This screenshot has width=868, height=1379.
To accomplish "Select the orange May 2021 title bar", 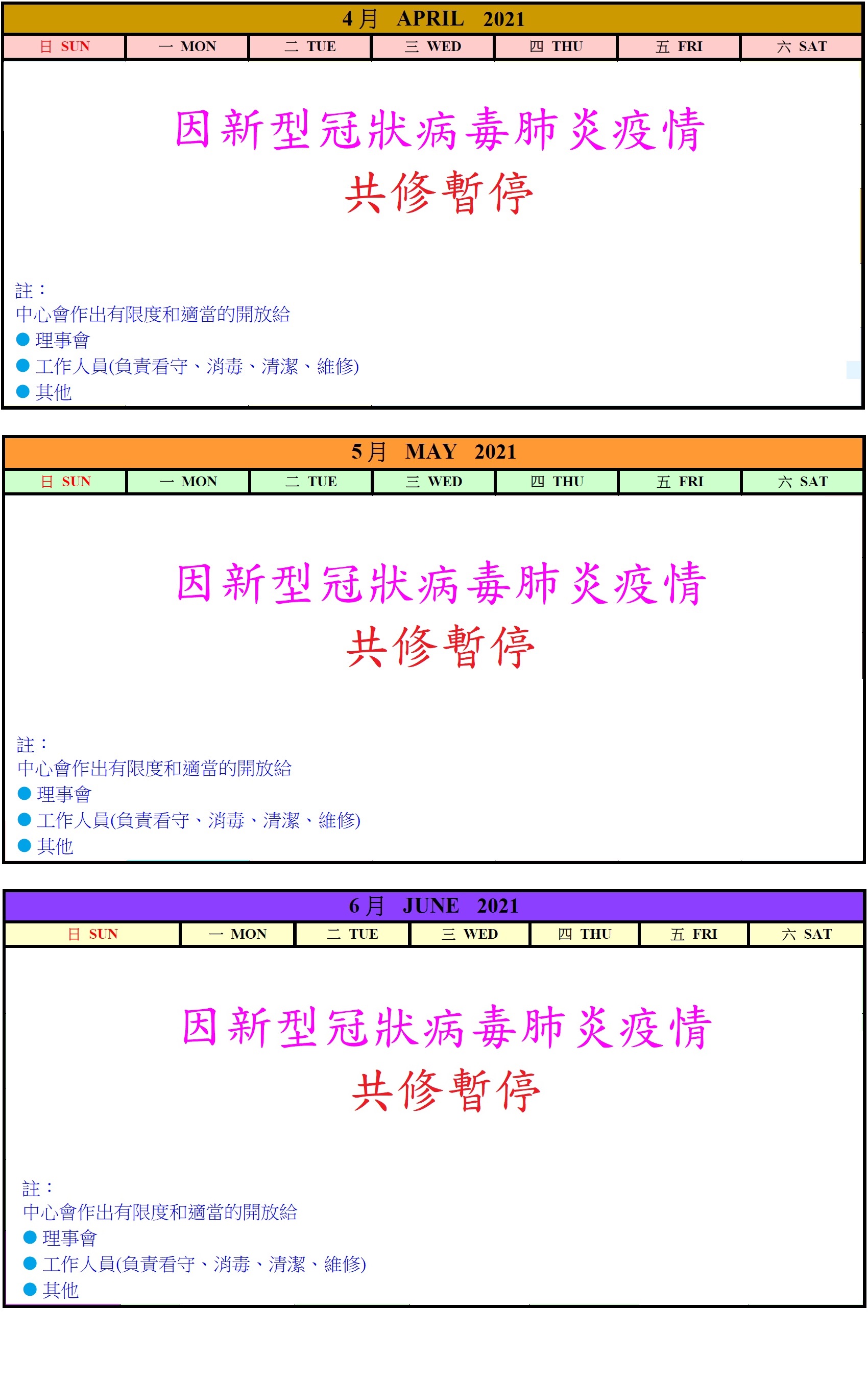I will click(433, 452).
